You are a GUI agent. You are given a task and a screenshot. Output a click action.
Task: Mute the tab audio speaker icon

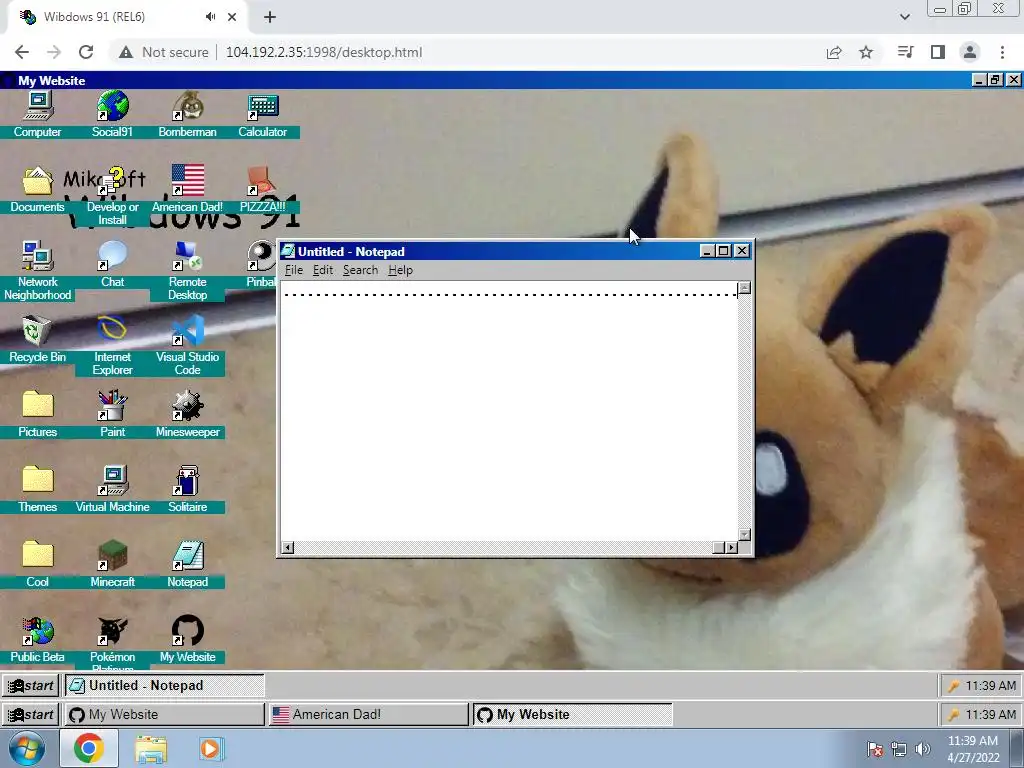[x=210, y=17]
